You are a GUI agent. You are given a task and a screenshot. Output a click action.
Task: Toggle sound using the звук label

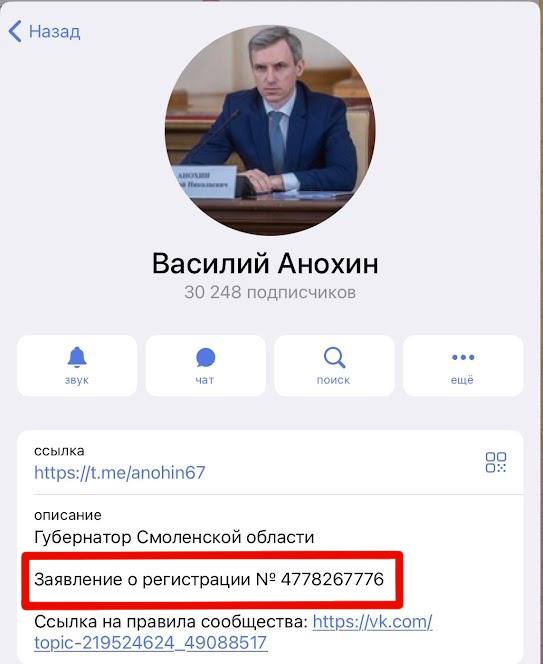tap(77, 380)
